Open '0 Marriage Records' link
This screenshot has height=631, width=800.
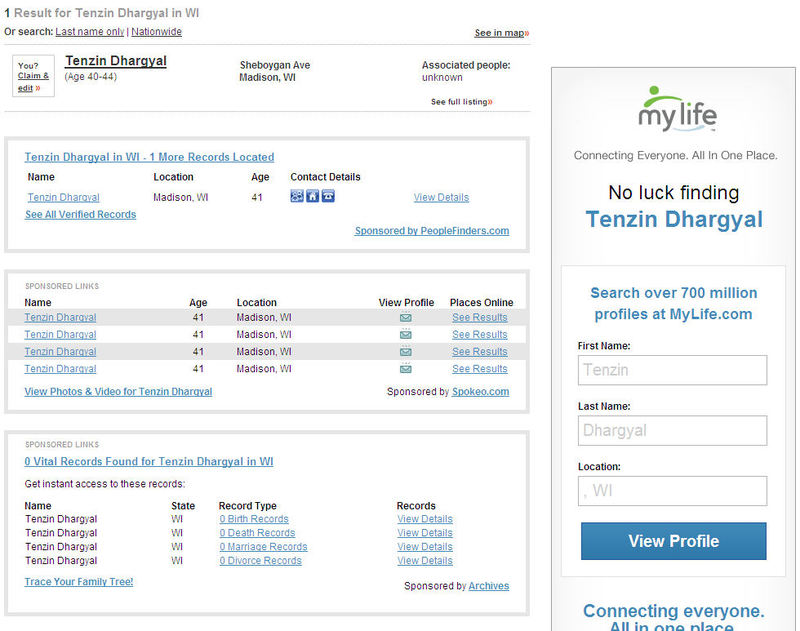coord(263,547)
